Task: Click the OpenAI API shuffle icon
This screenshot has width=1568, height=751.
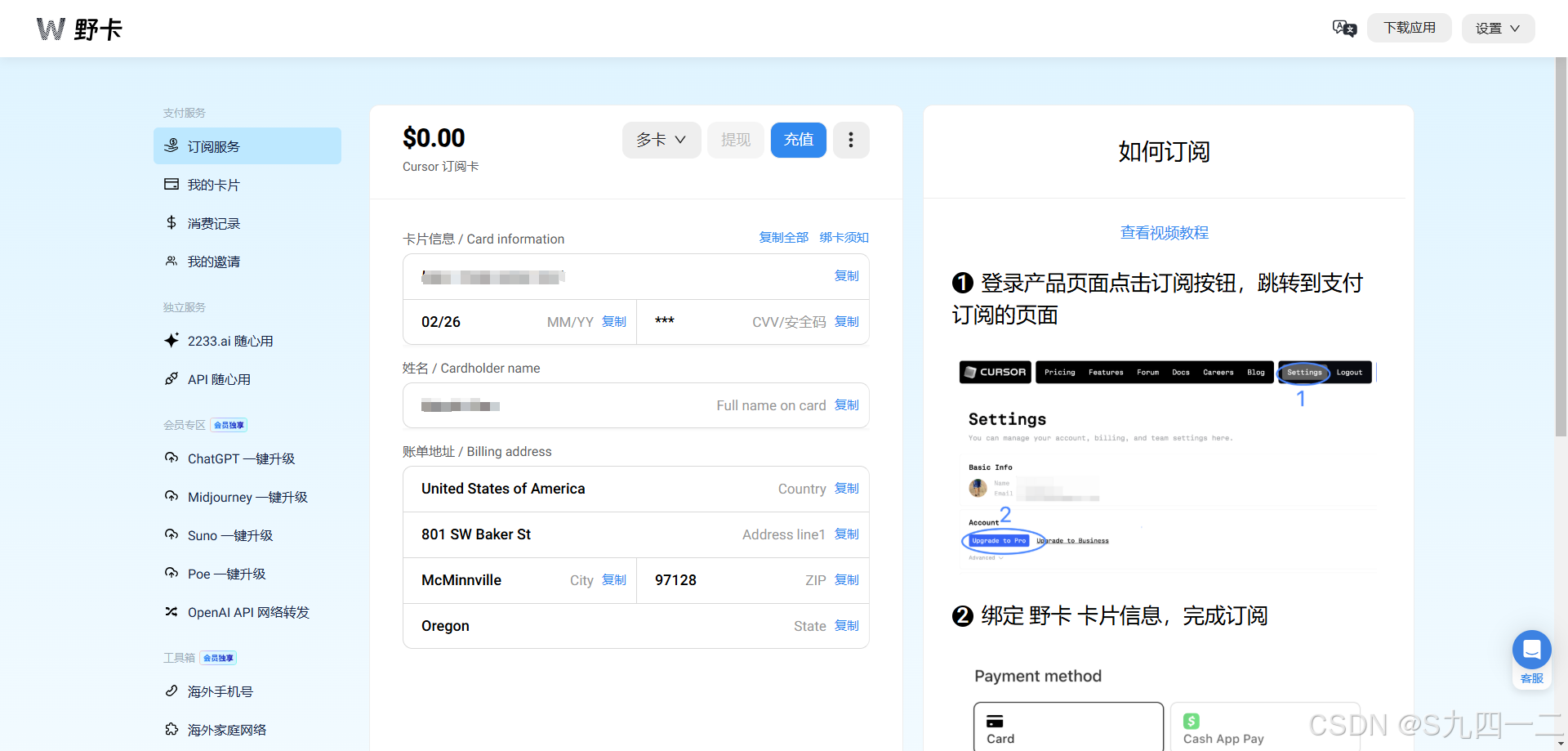Action: 171,611
